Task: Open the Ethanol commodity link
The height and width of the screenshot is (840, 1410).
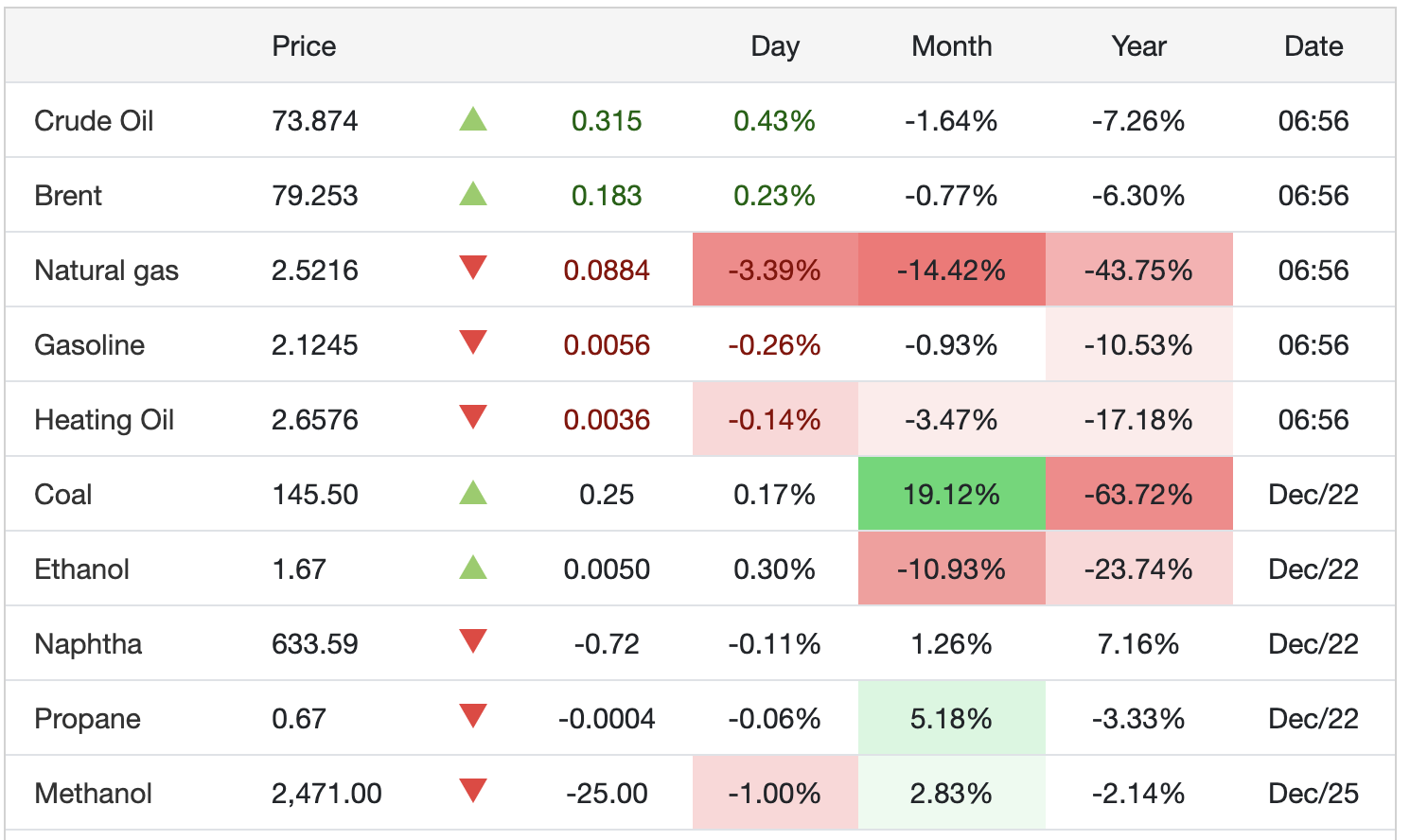Action: coord(81,569)
